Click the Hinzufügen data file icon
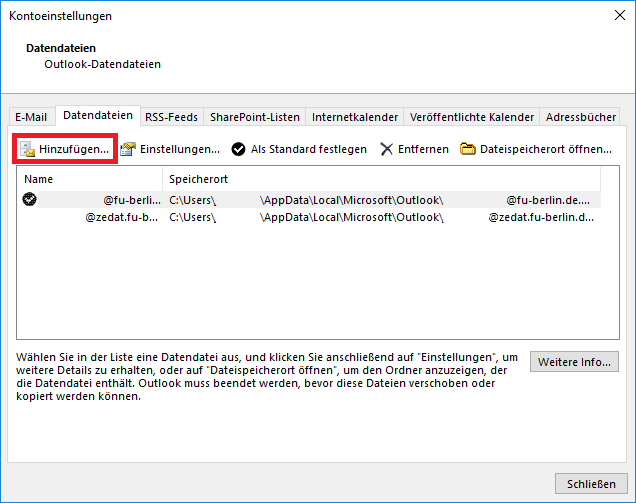636x503 pixels. 28,149
